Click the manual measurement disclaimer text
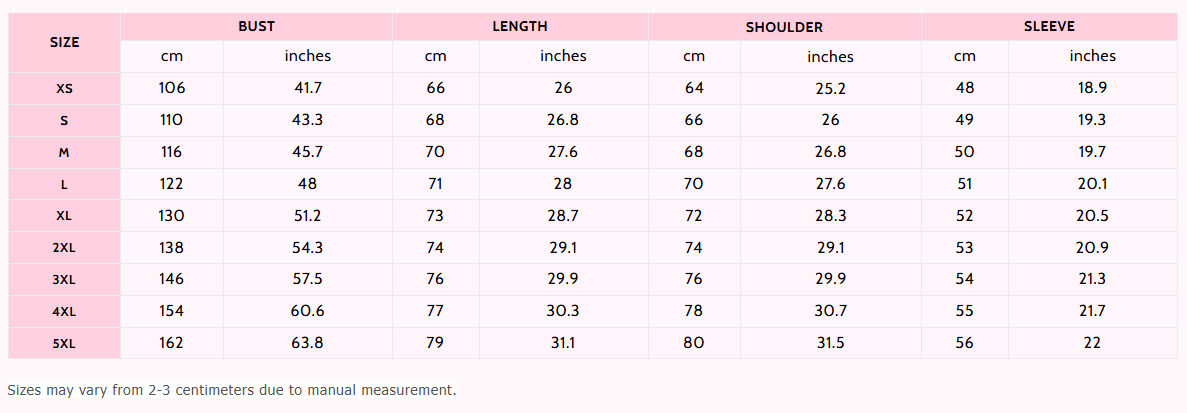This screenshot has height=413, width=1187. click(231, 389)
